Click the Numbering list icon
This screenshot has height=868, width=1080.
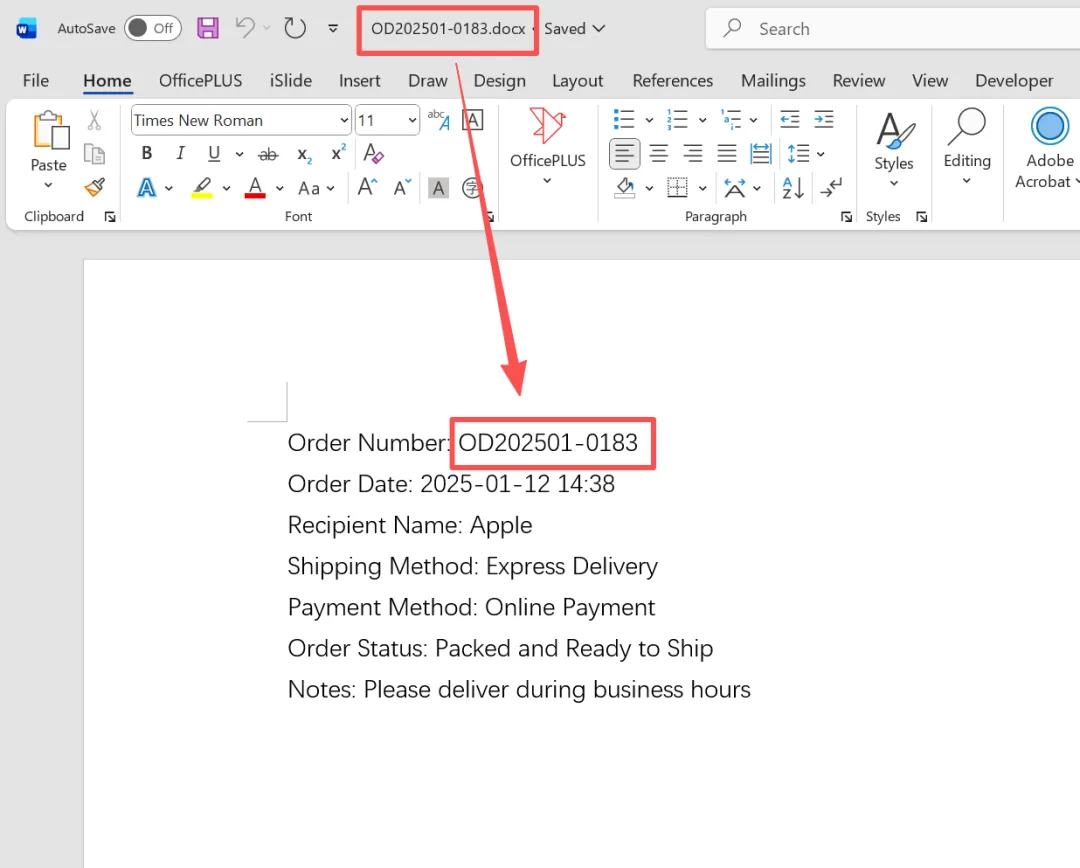tap(677, 119)
